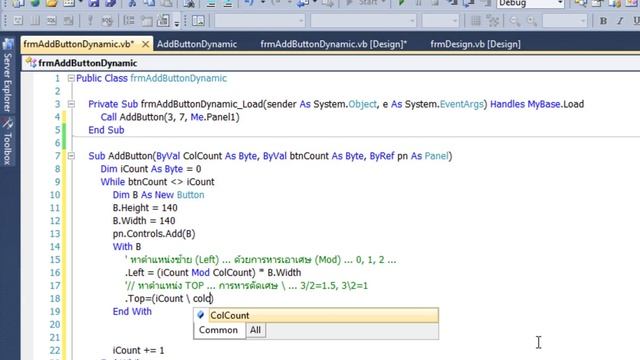This screenshot has width=640, height=360.
Task: Click the Server Explorer icon in side strip
Action: click(x=8, y=44)
